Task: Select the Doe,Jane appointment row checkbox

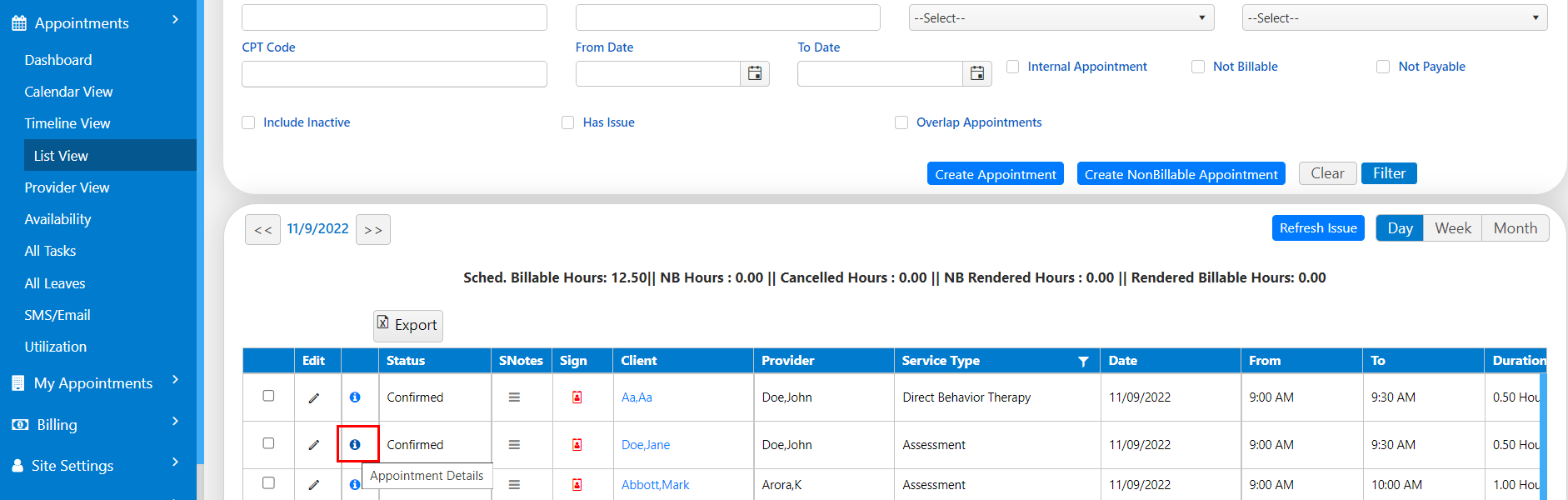Action: [268, 443]
